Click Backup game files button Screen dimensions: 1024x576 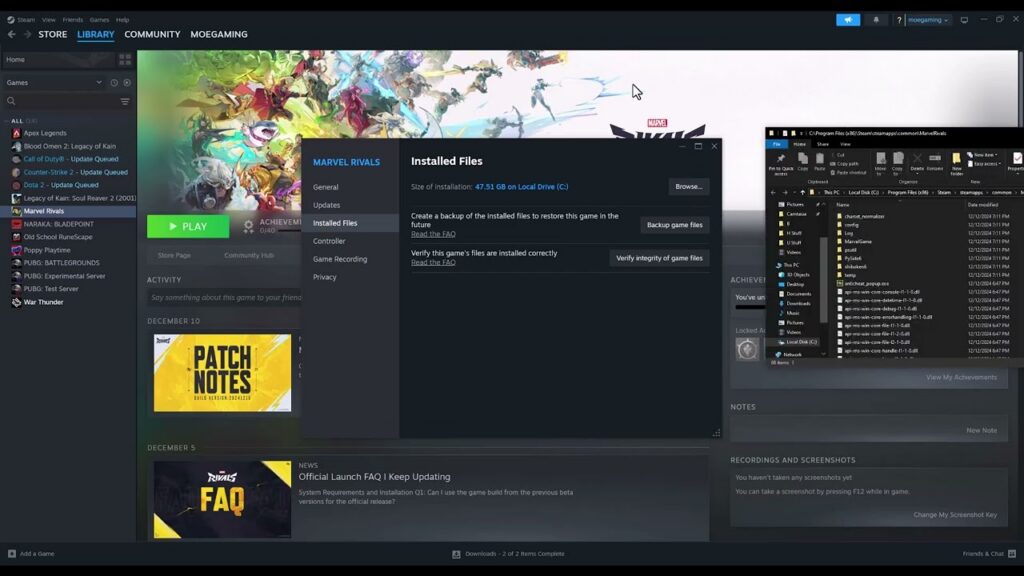(675, 225)
